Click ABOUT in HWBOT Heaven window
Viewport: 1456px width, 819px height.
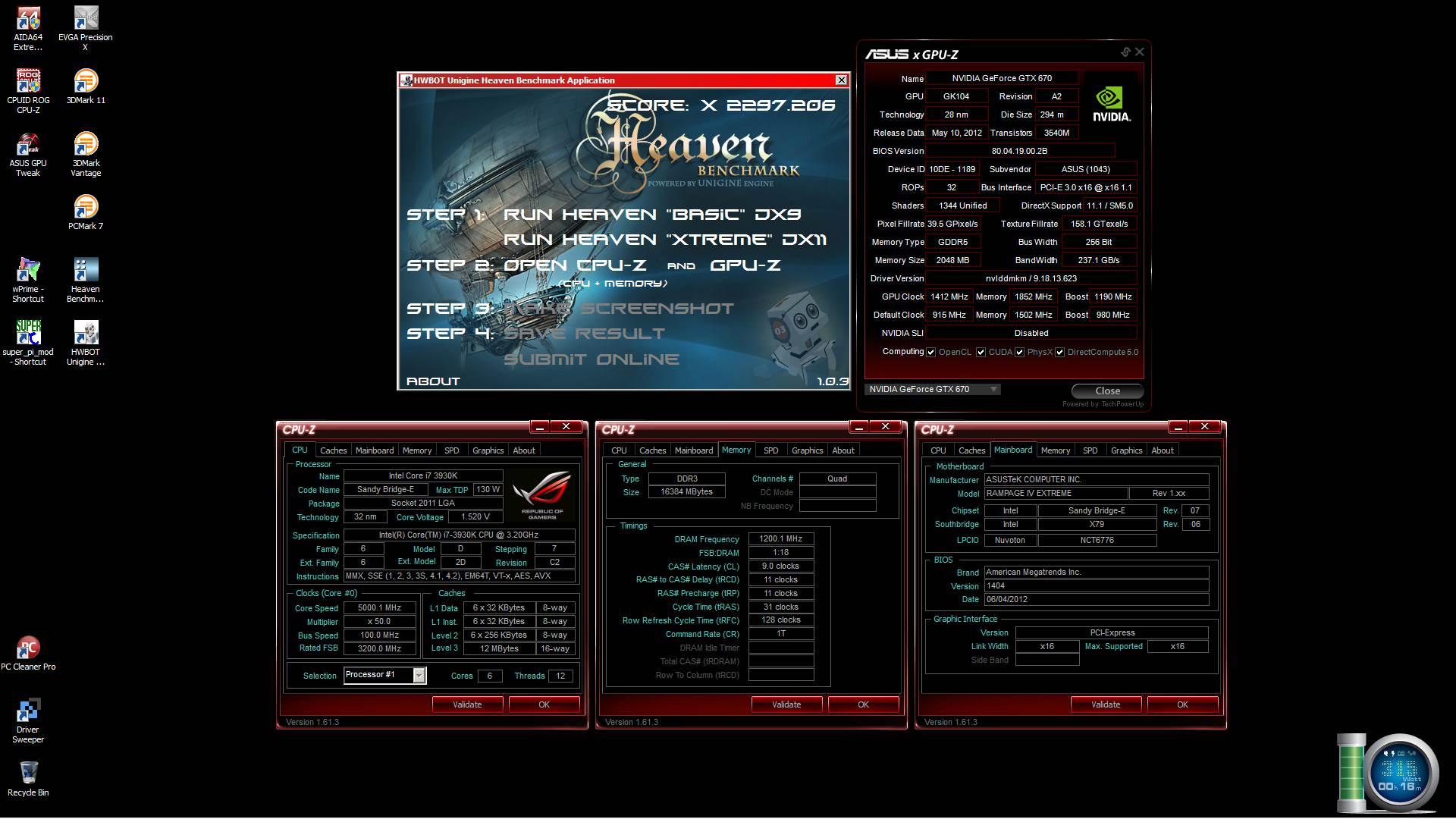[433, 381]
